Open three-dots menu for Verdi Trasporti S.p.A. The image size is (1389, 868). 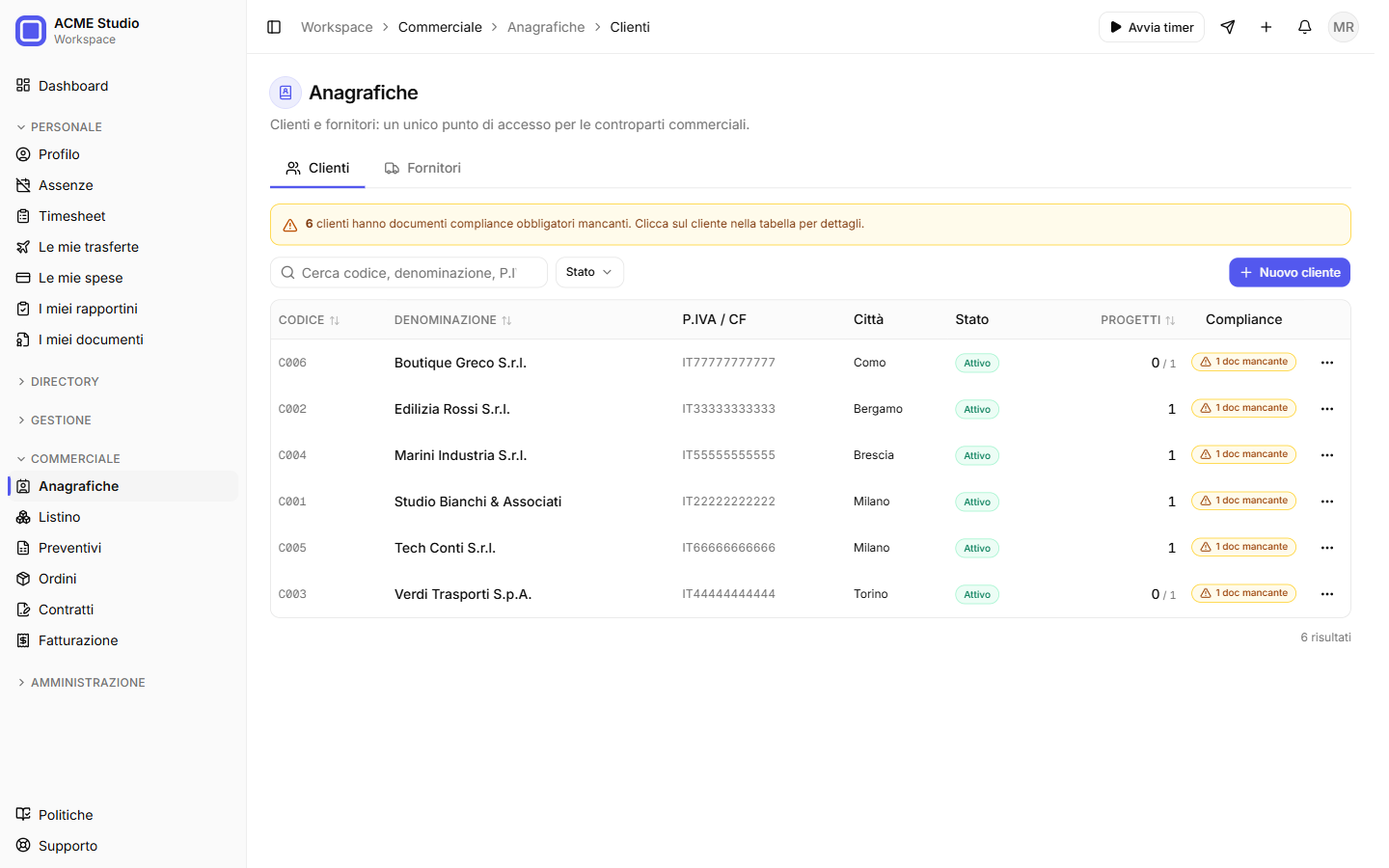coord(1327,594)
